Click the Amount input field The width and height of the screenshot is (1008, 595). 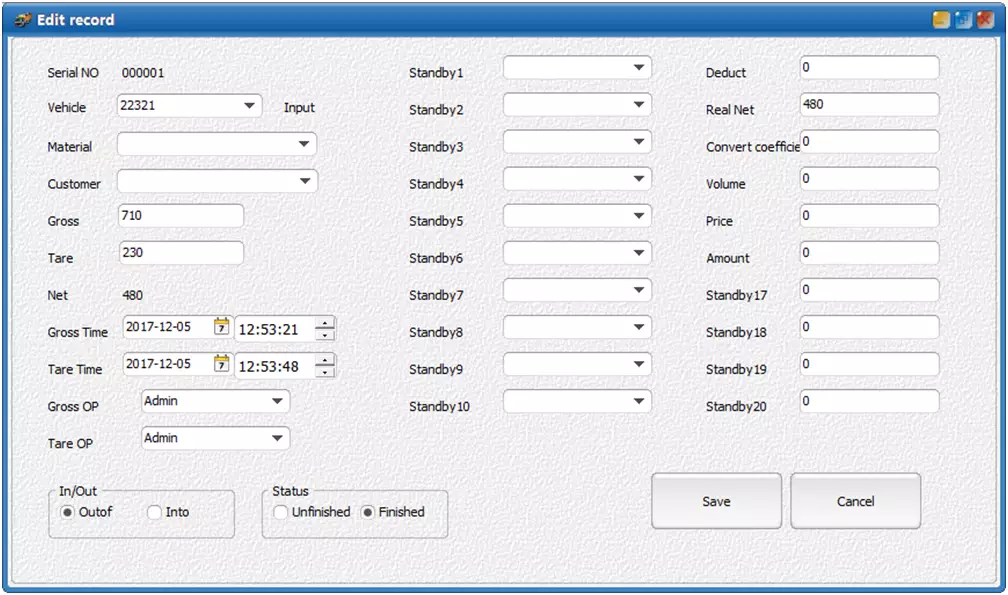[869, 253]
